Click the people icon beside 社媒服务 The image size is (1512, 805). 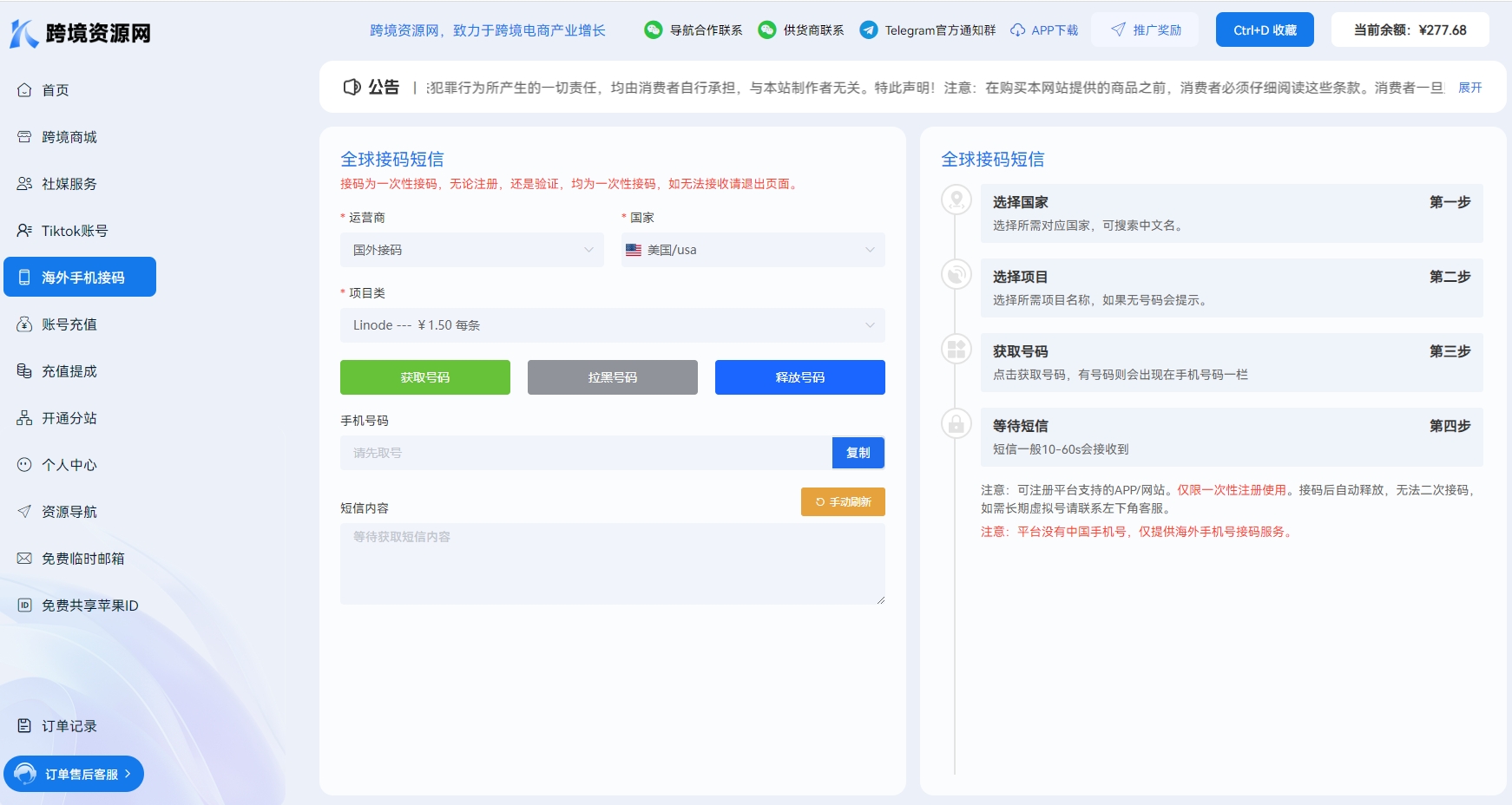coord(24,184)
